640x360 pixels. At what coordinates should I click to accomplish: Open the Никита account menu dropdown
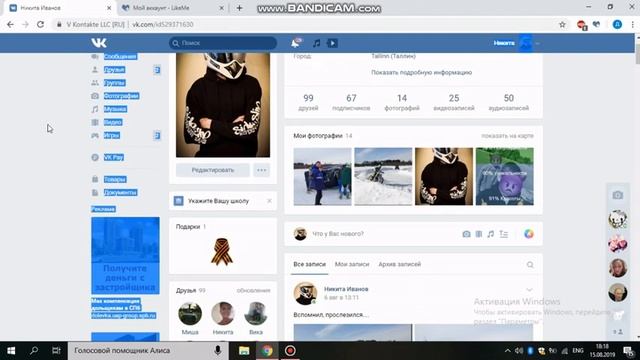516,43
